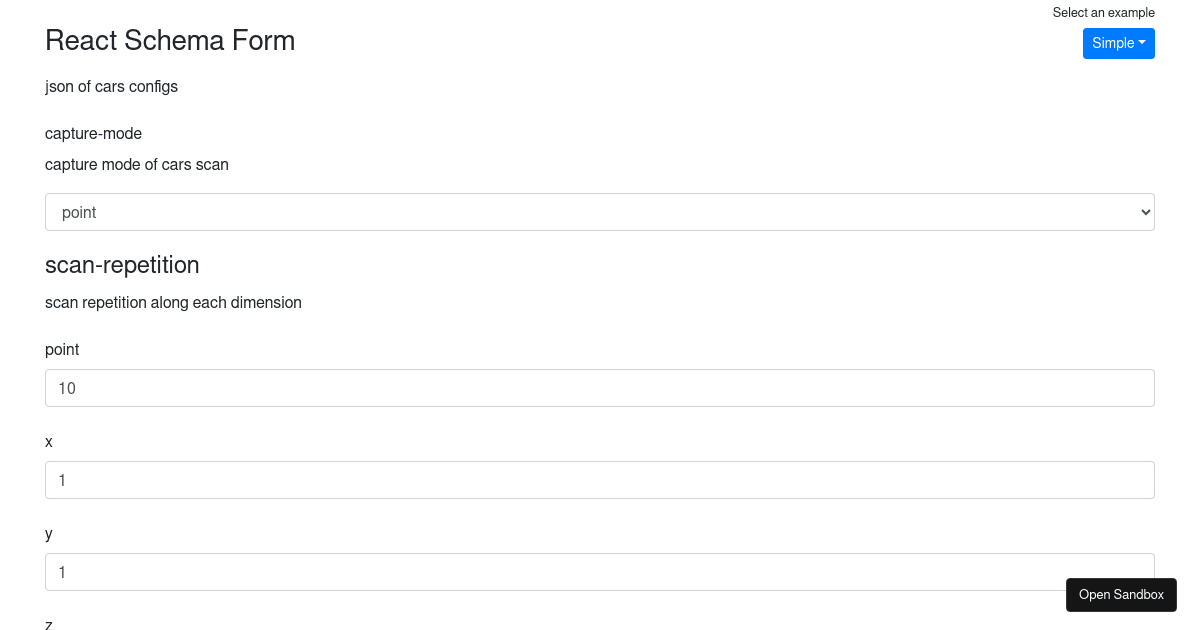The height and width of the screenshot is (630, 1200).
Task: Open the Simple example dropdown
Action: coord(1118,43)
